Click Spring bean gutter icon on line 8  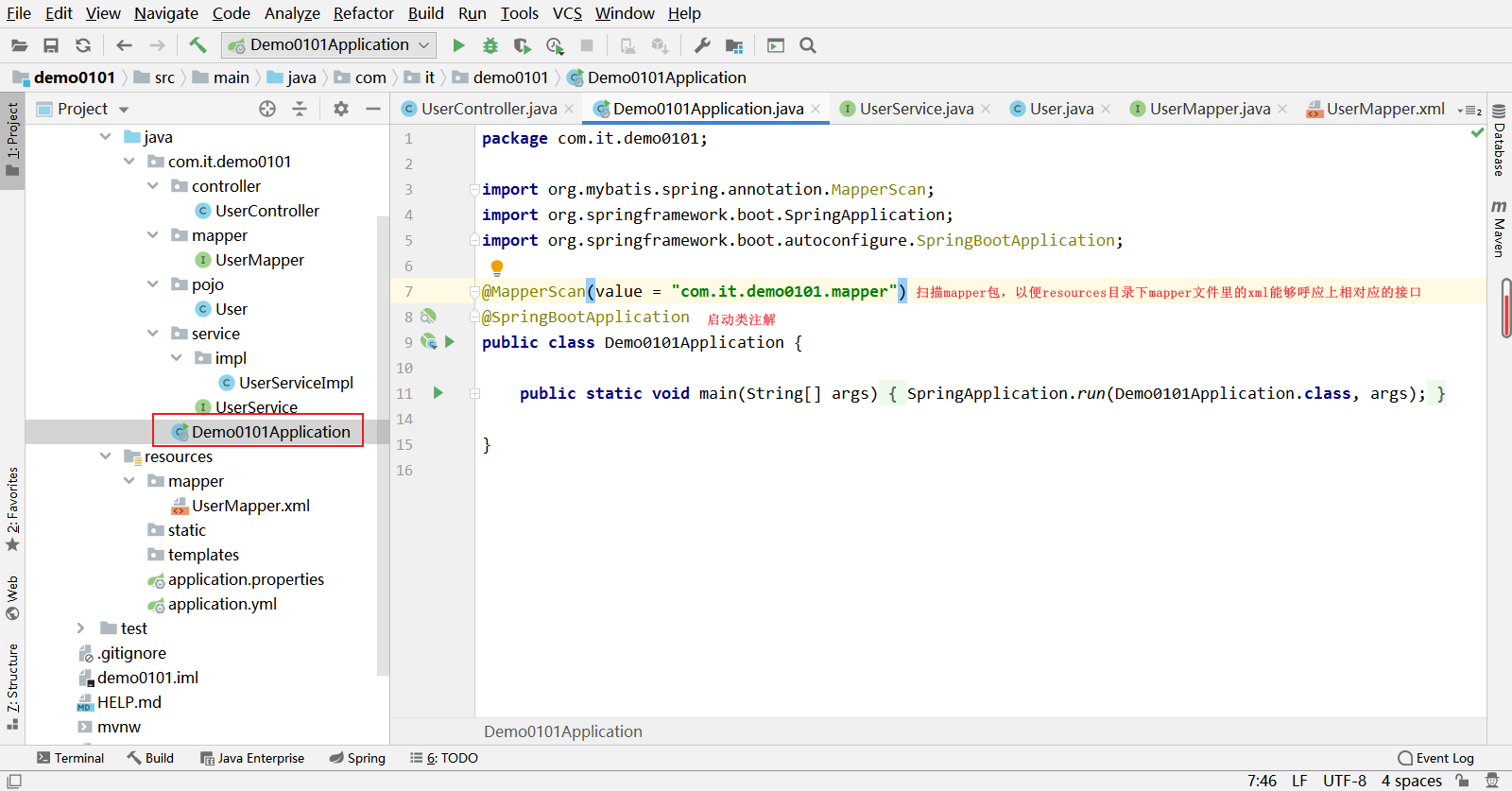pos(428,316)
